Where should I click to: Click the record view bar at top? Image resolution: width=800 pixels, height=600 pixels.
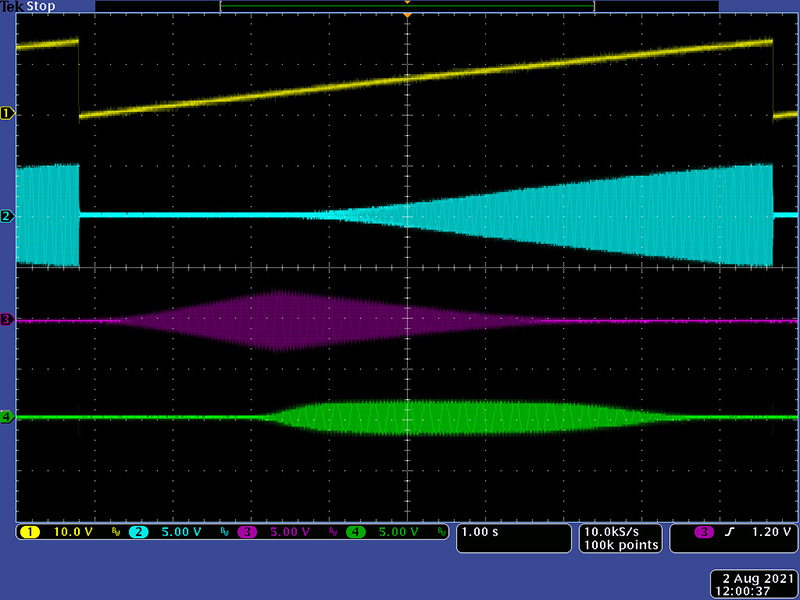click(x=407, y=6)
